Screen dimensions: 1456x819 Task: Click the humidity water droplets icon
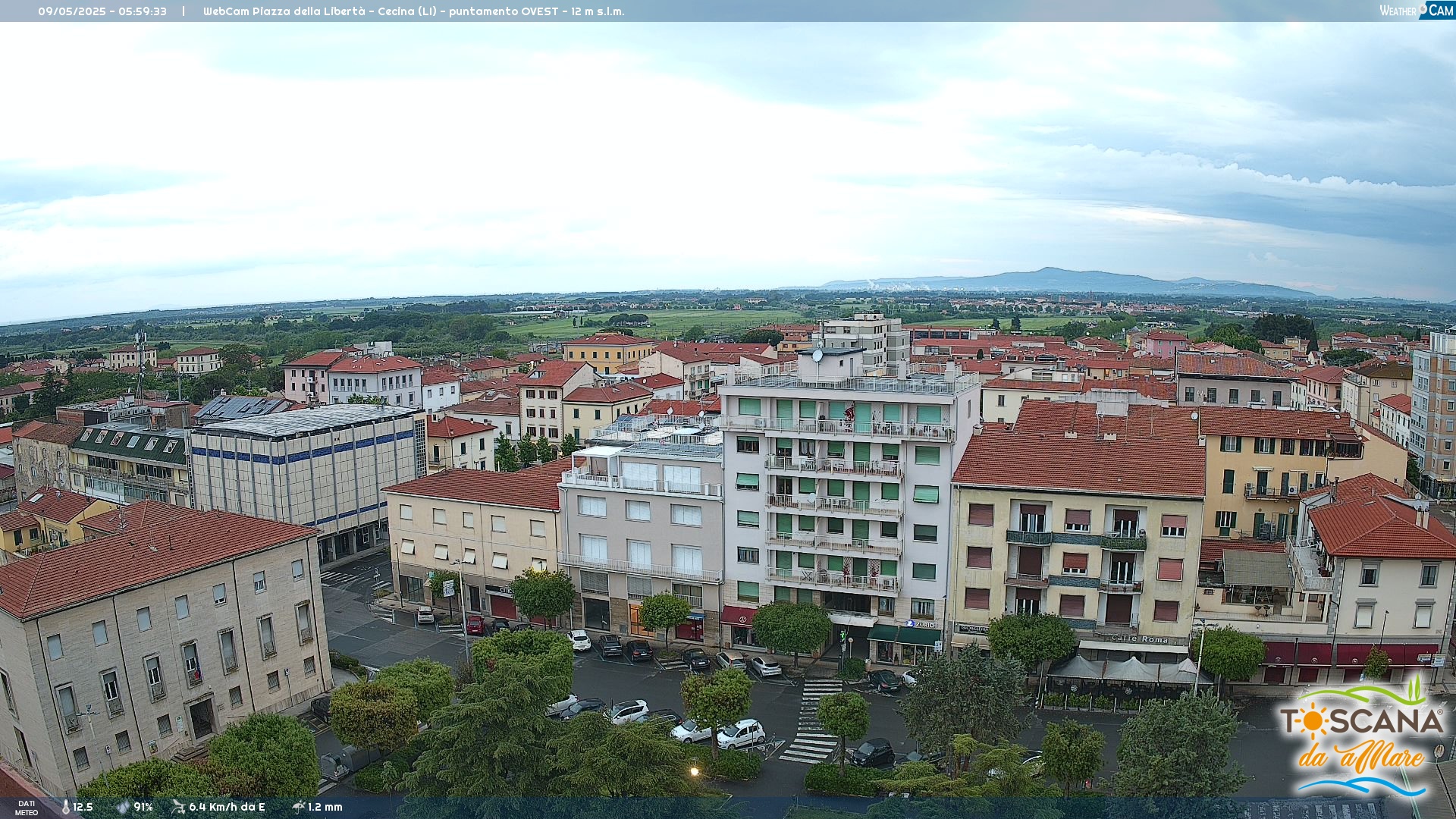[123, 807]
